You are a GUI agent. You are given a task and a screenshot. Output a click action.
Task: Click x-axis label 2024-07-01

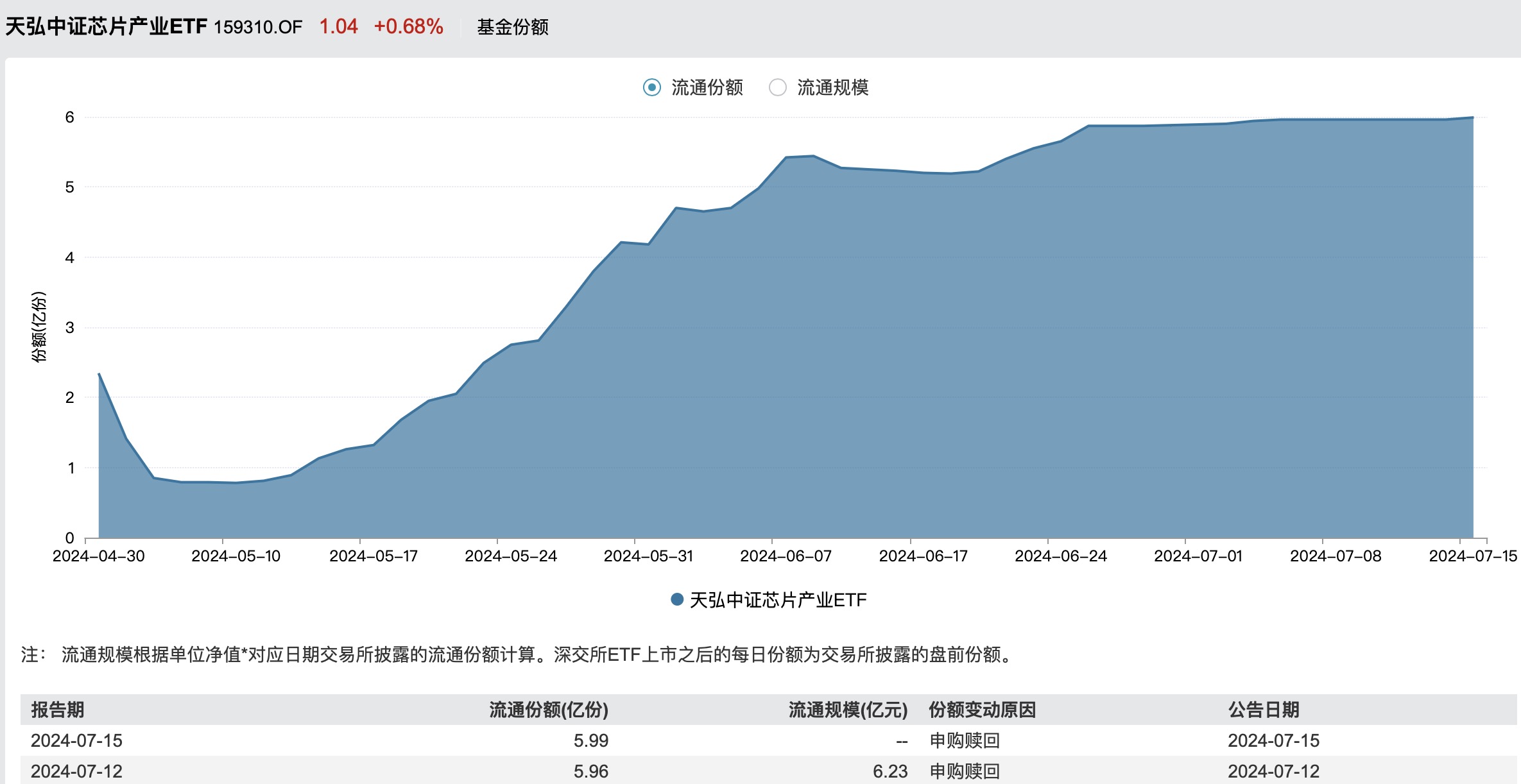point(1198,556)
